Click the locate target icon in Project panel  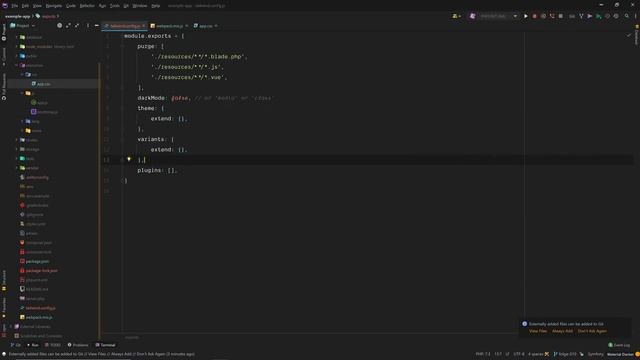coord(60,26)
